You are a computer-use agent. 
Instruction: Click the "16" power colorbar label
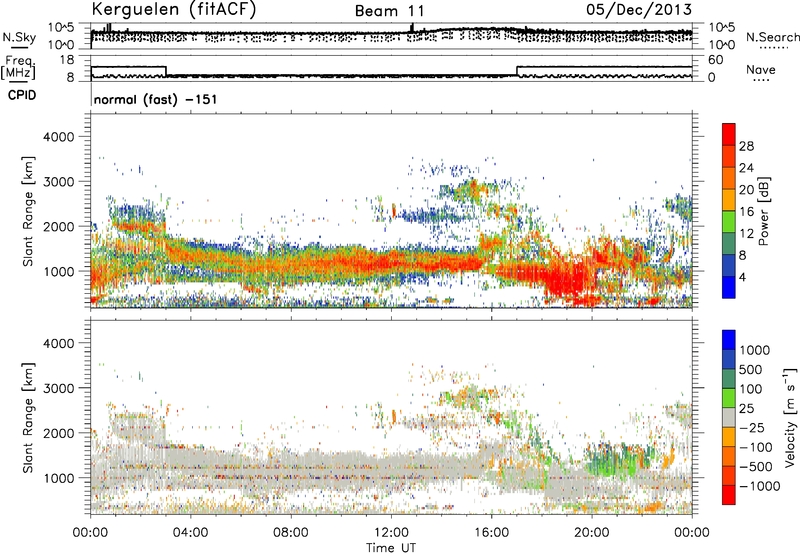pyautogui.click(x=746, y=212)
